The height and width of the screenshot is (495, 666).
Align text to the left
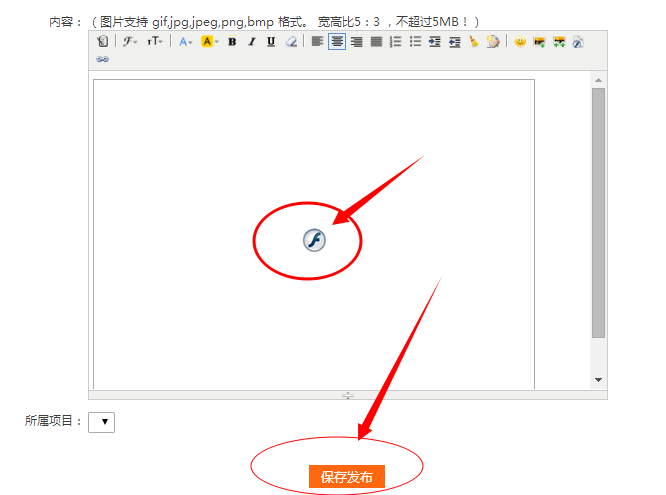317,42
